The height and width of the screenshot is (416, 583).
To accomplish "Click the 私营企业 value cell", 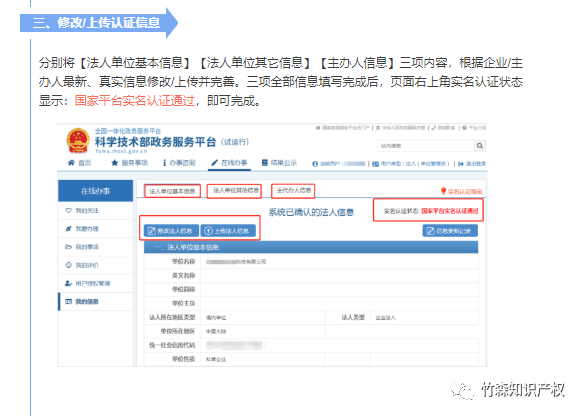I will pos(216,359).
